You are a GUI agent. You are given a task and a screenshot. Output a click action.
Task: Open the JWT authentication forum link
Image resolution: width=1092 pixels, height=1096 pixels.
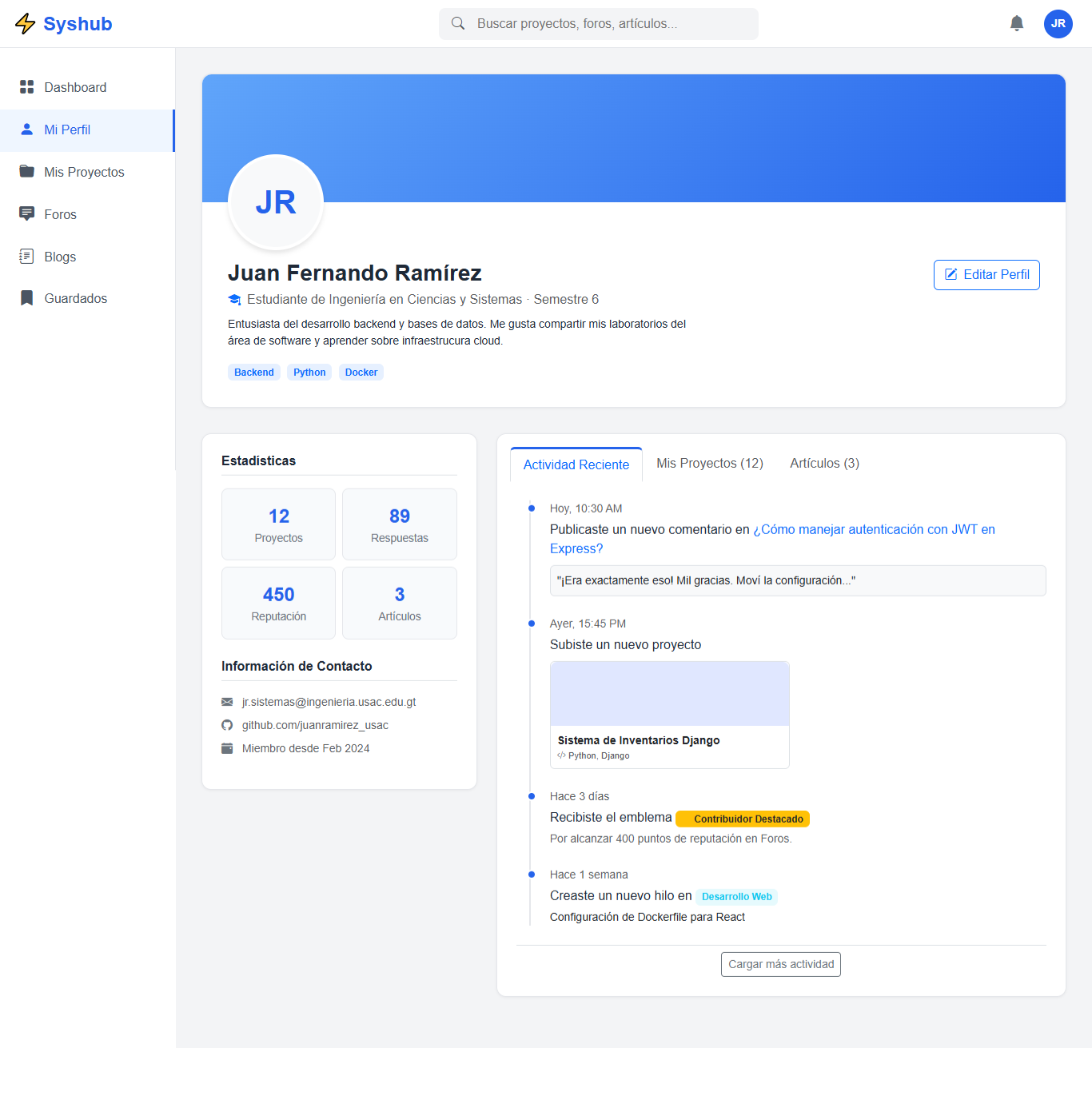877,529
